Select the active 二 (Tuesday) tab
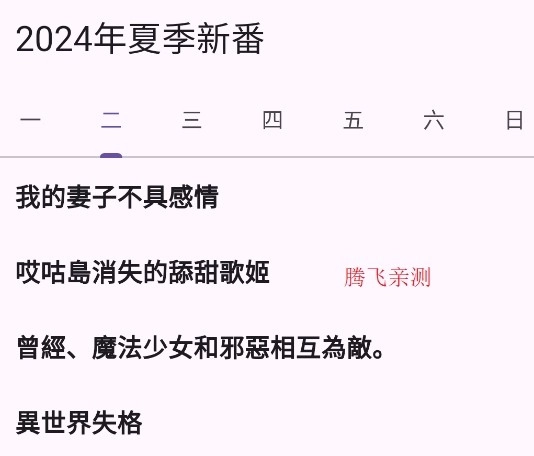 pyautogui.click(x=111, y=120)
